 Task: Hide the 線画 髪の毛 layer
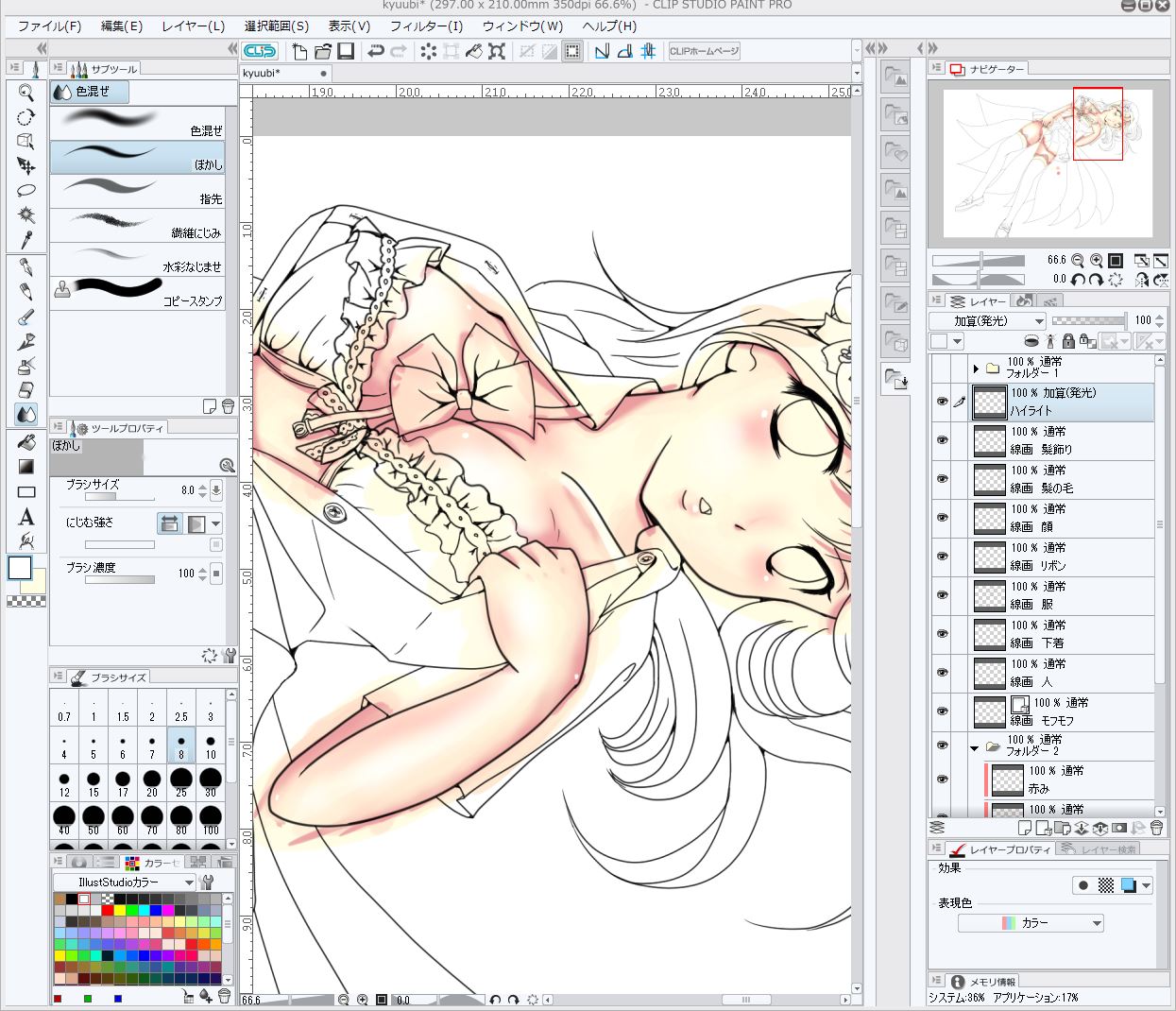(942, 479)
